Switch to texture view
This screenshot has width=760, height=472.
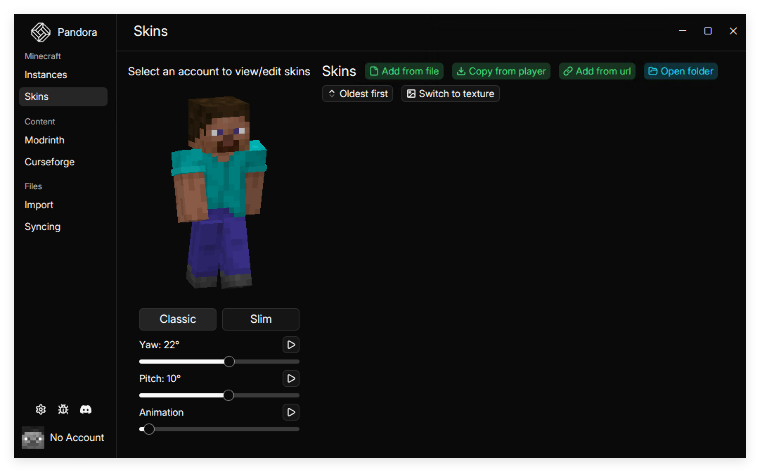tap(450, 94)
